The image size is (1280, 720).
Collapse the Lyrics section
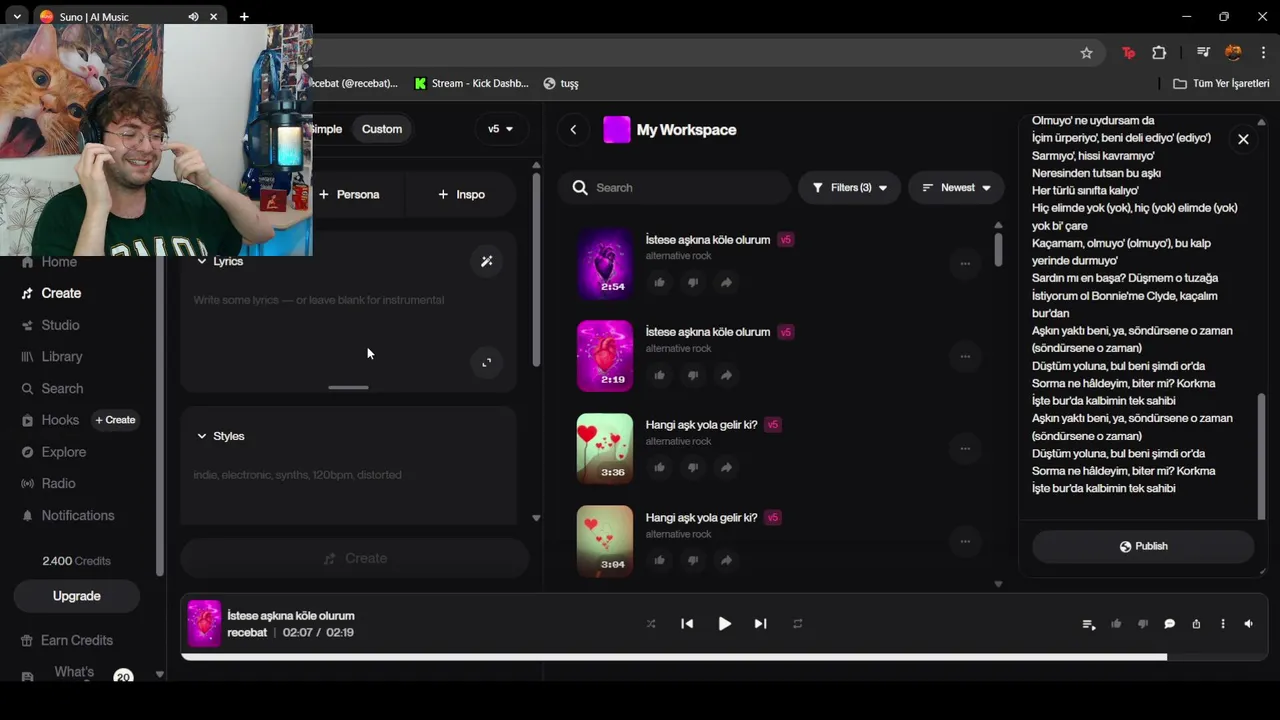coord(220,261)
